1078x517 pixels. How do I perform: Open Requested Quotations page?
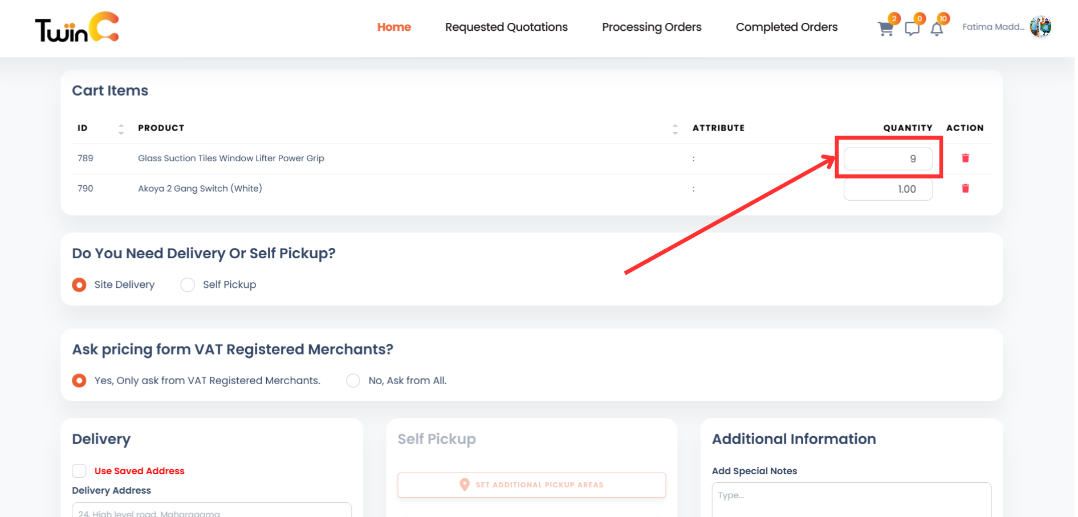506,28
